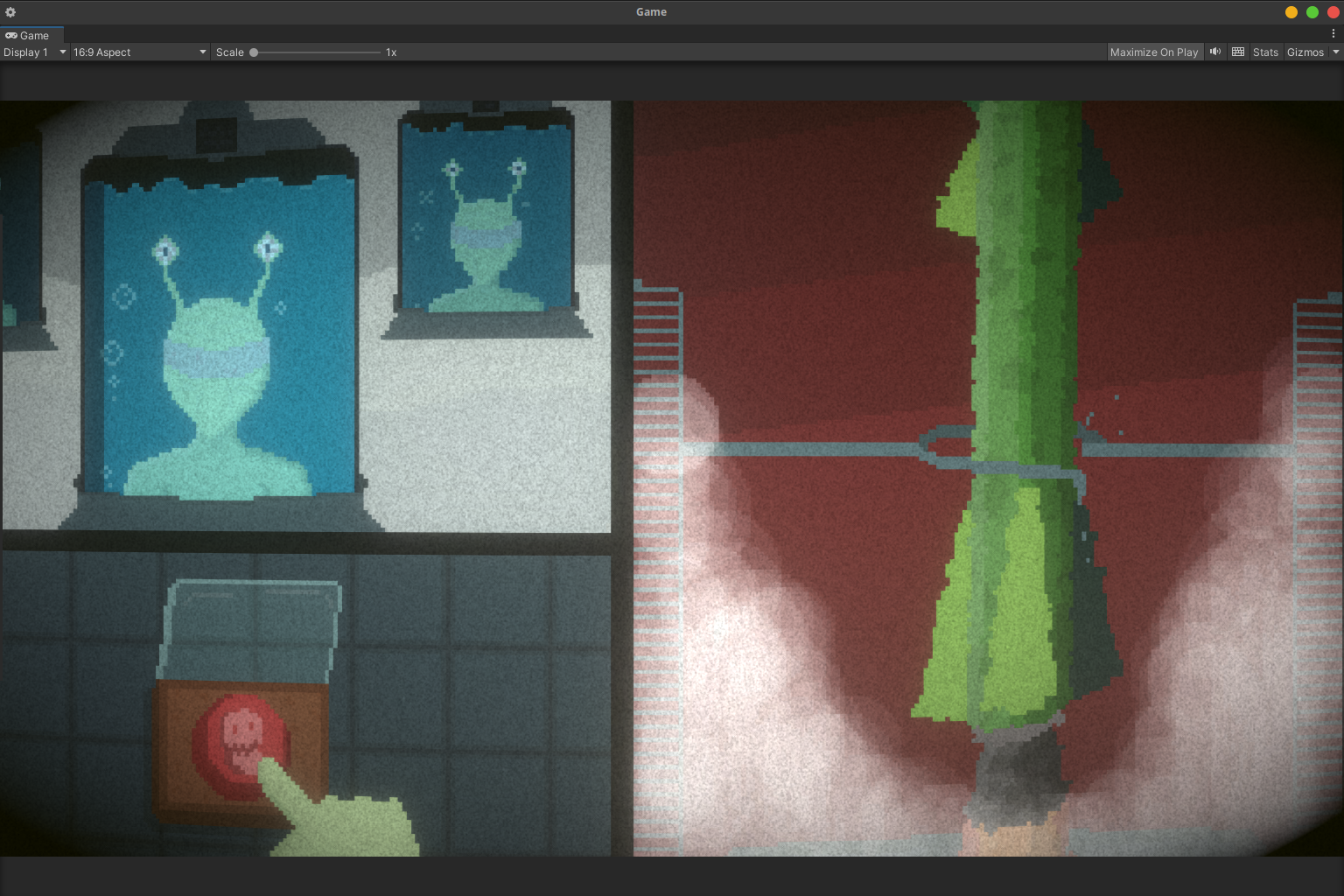Click the green maximize window button
The height and width of the screenshot is (896, 1344).
tap(1312, 12)
